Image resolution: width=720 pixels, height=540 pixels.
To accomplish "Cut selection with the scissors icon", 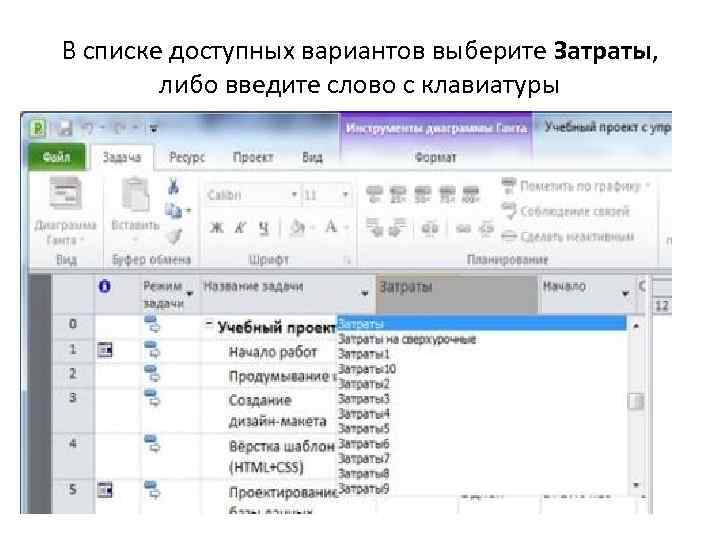I will pyautogui.click(x=174, y=186).
